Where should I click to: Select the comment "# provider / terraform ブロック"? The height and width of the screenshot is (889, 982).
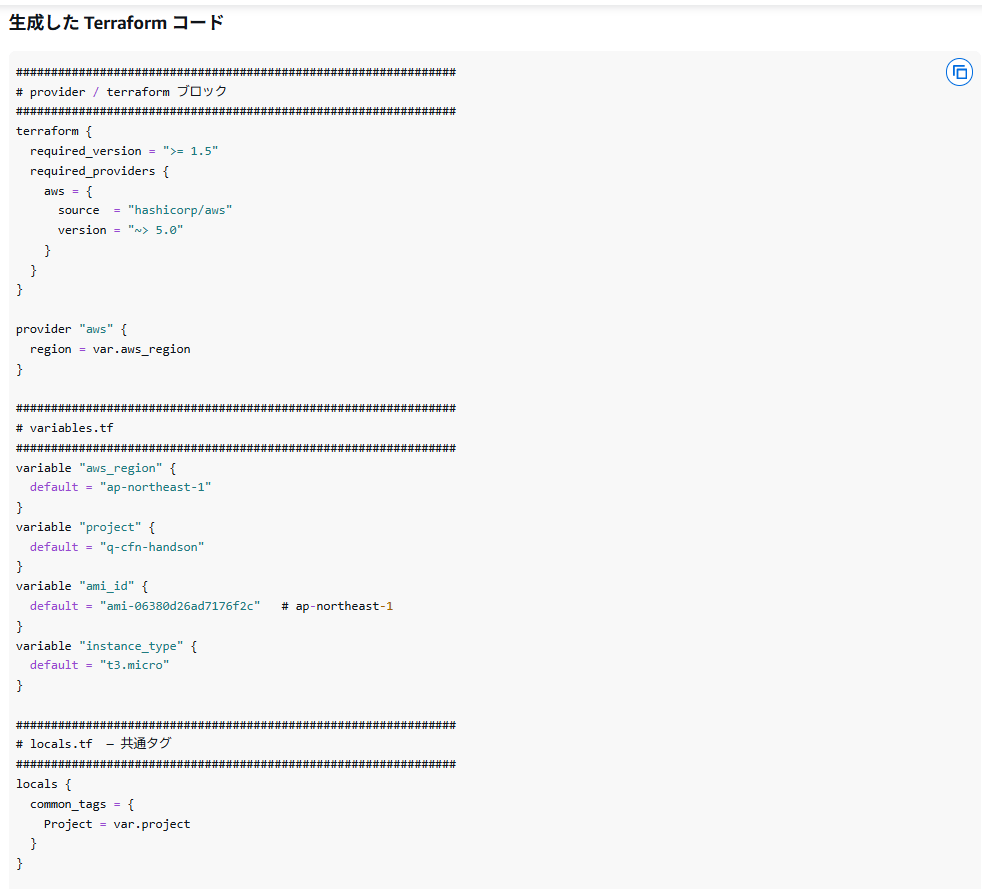(x=121, y=91)
